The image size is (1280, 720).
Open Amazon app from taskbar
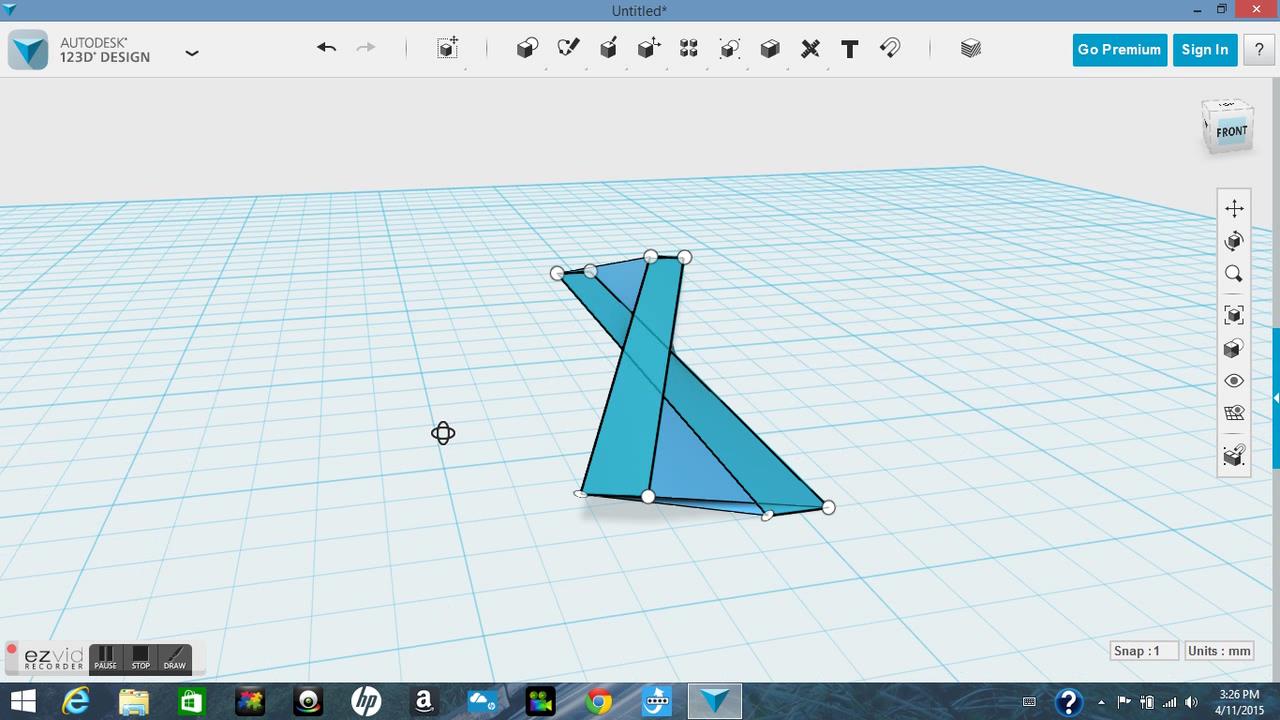(424, 702)
